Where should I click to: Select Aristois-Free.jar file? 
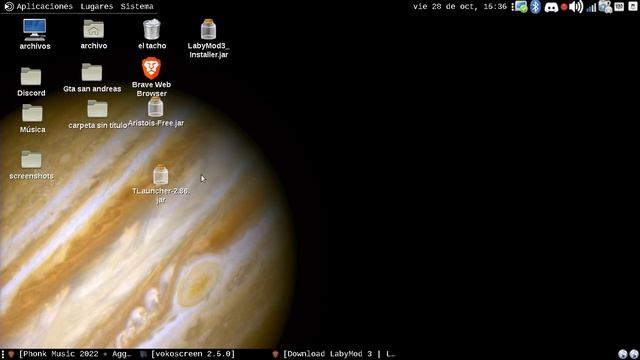pyautogui.click(x=156, y=107)
